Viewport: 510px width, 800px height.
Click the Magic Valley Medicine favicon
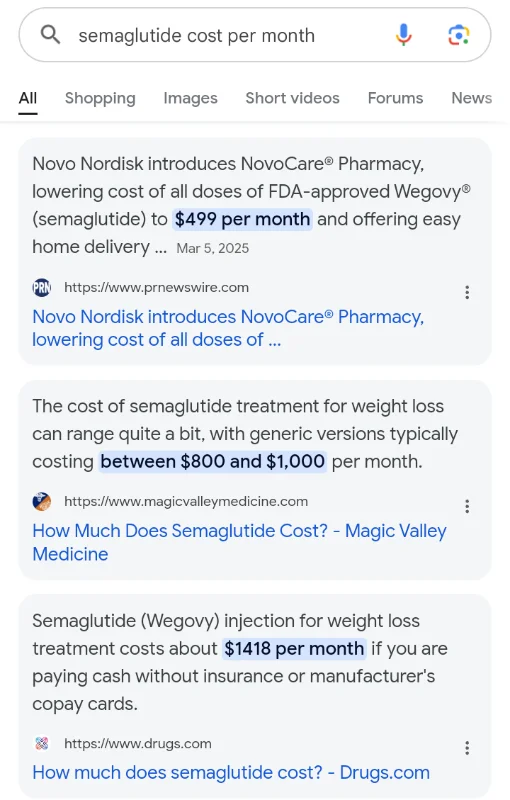42,502
